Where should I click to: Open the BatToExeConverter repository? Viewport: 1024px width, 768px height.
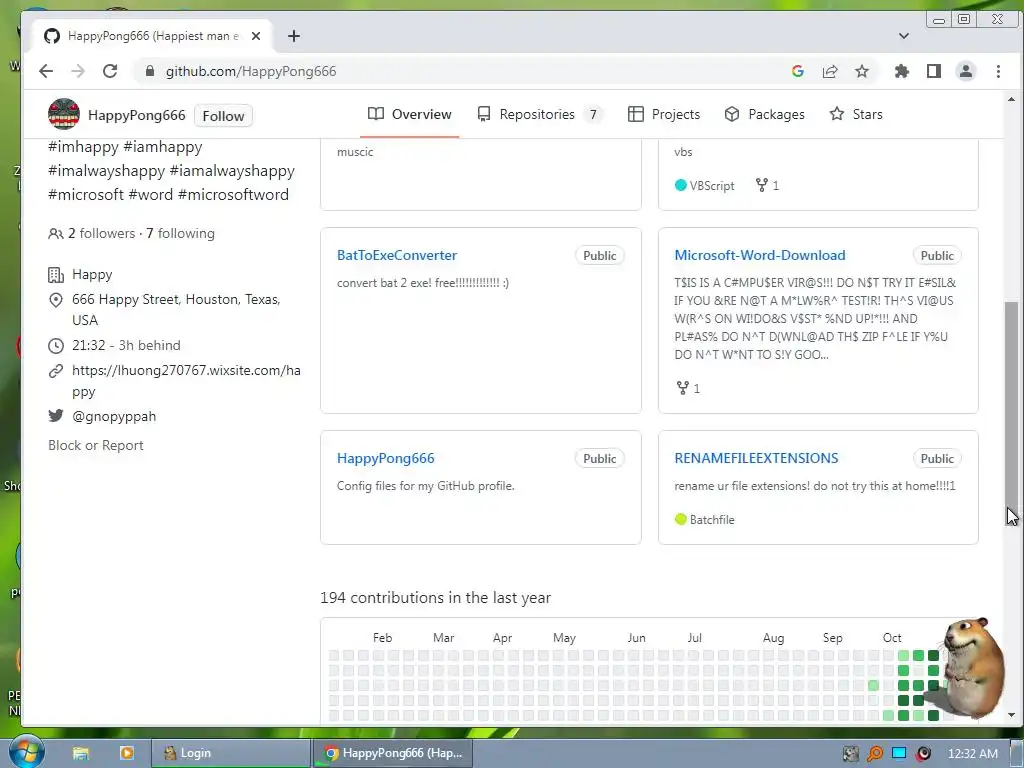click(396, 255)
